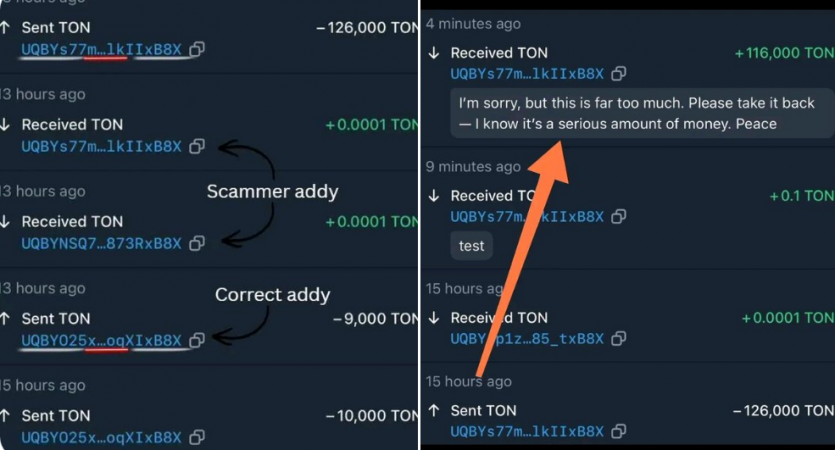Open the underlined address under left -126,000 TON
This screenshot has height=450, width=835.
click(101, 50)
